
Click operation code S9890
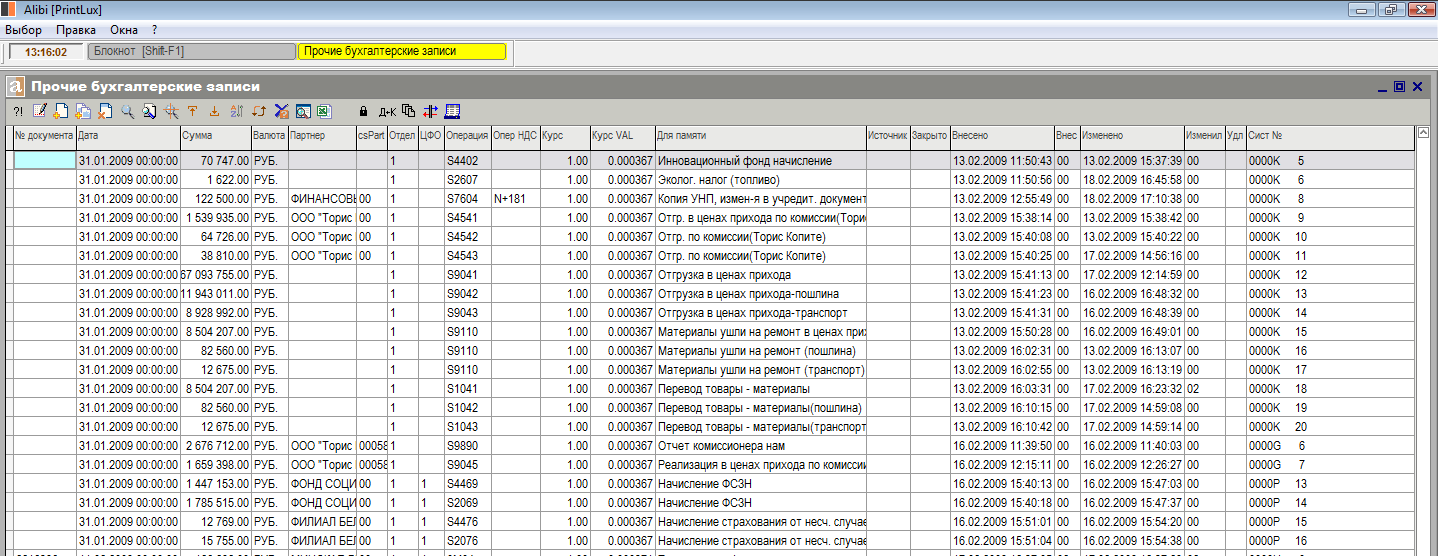tap(467, 446)
